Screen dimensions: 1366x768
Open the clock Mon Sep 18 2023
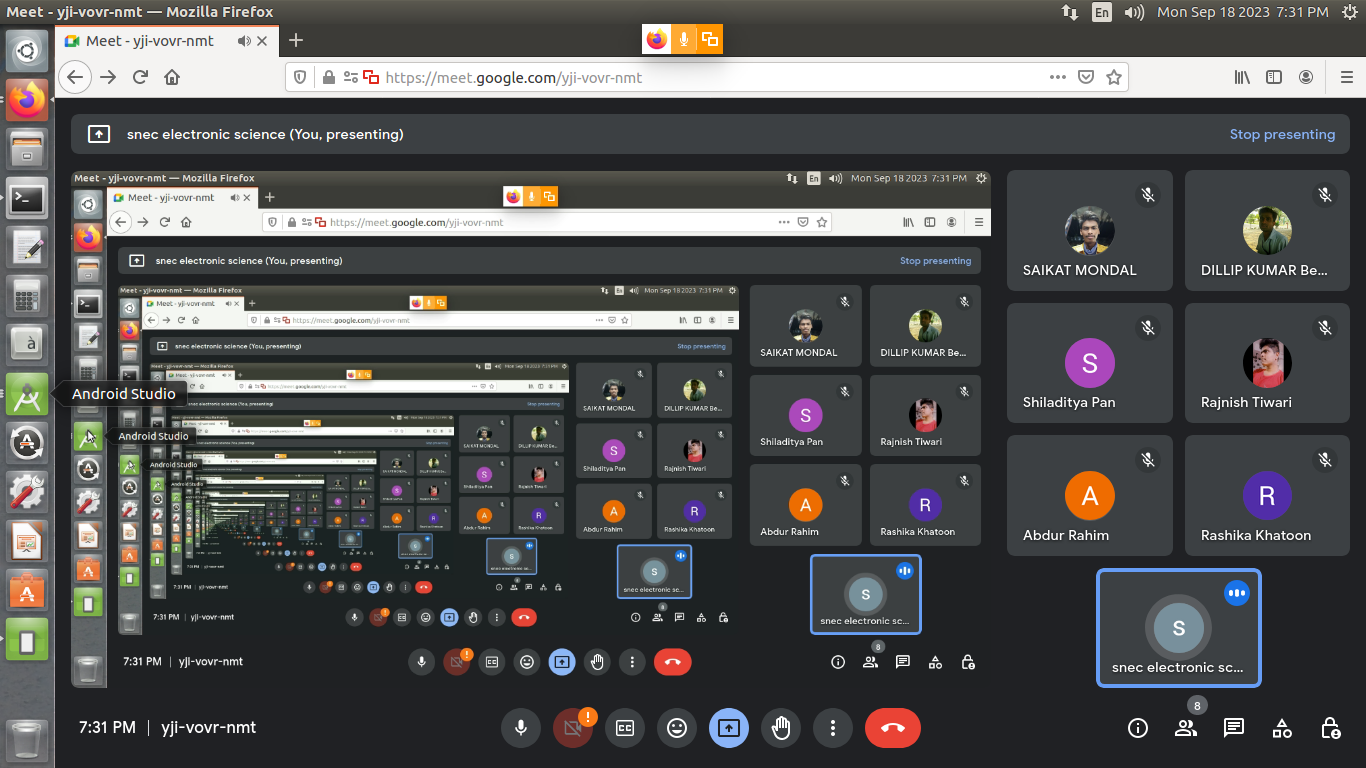click(1243, 12)
